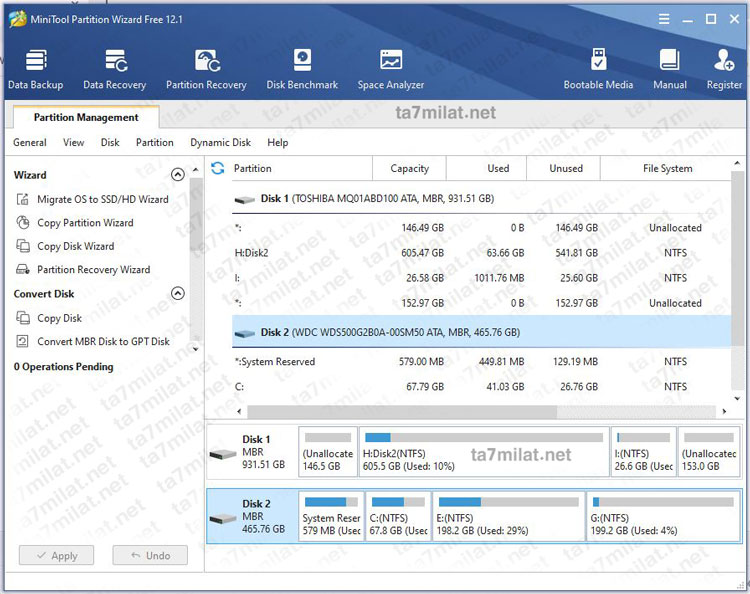750x594 pixels.
Task: Create Bootable Media
Action: coord(598,69)
